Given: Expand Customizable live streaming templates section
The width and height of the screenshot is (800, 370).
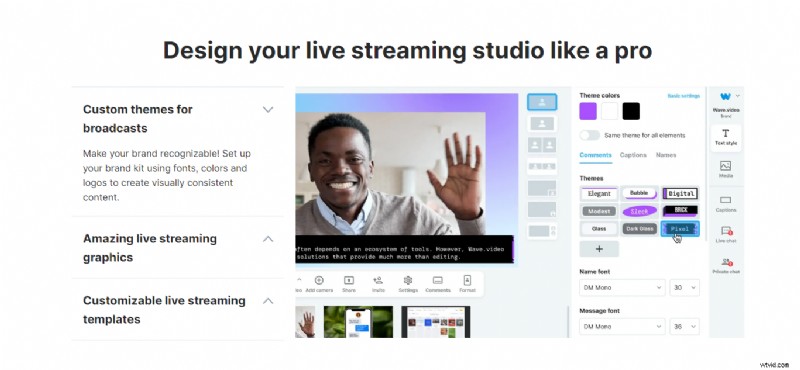Looking at the screenshot, I should pos(268,301).
